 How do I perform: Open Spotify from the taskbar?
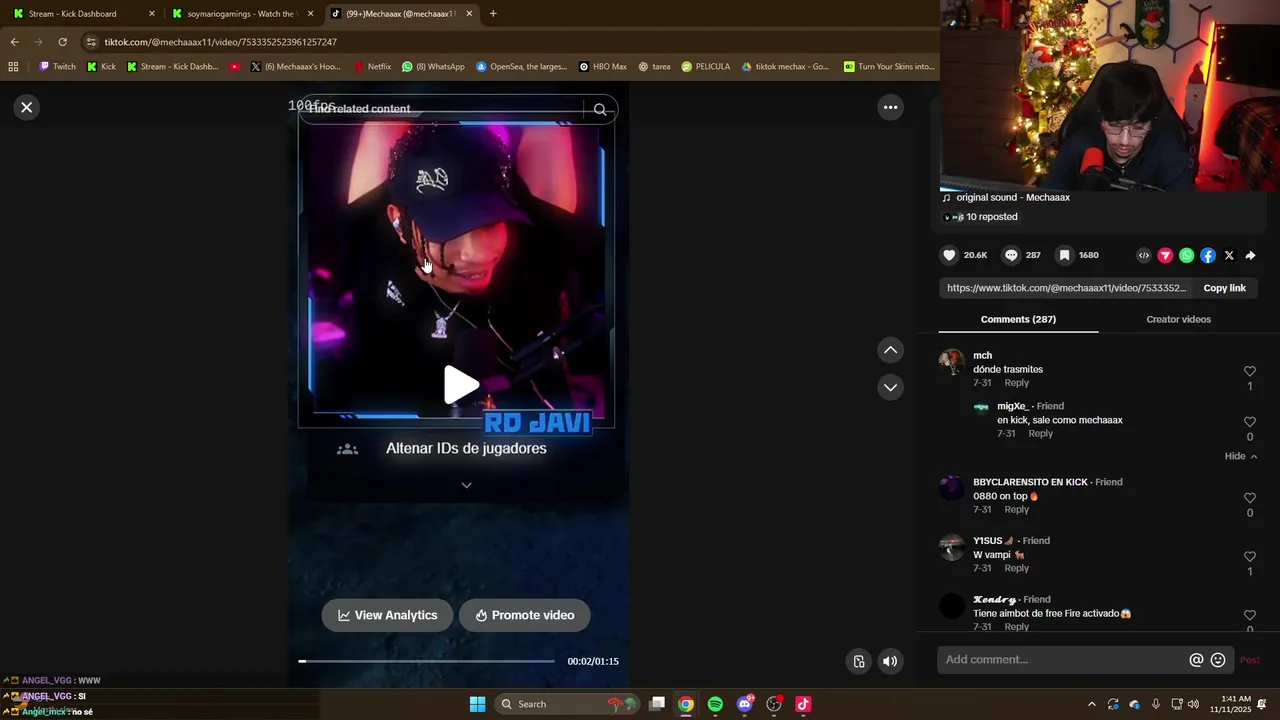click(715, 704)
